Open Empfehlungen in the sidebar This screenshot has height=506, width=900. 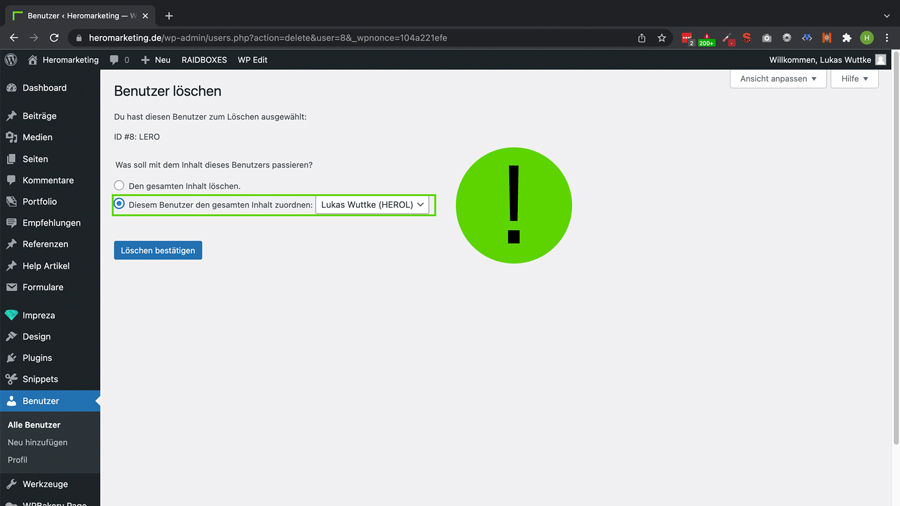pos(50,223)
